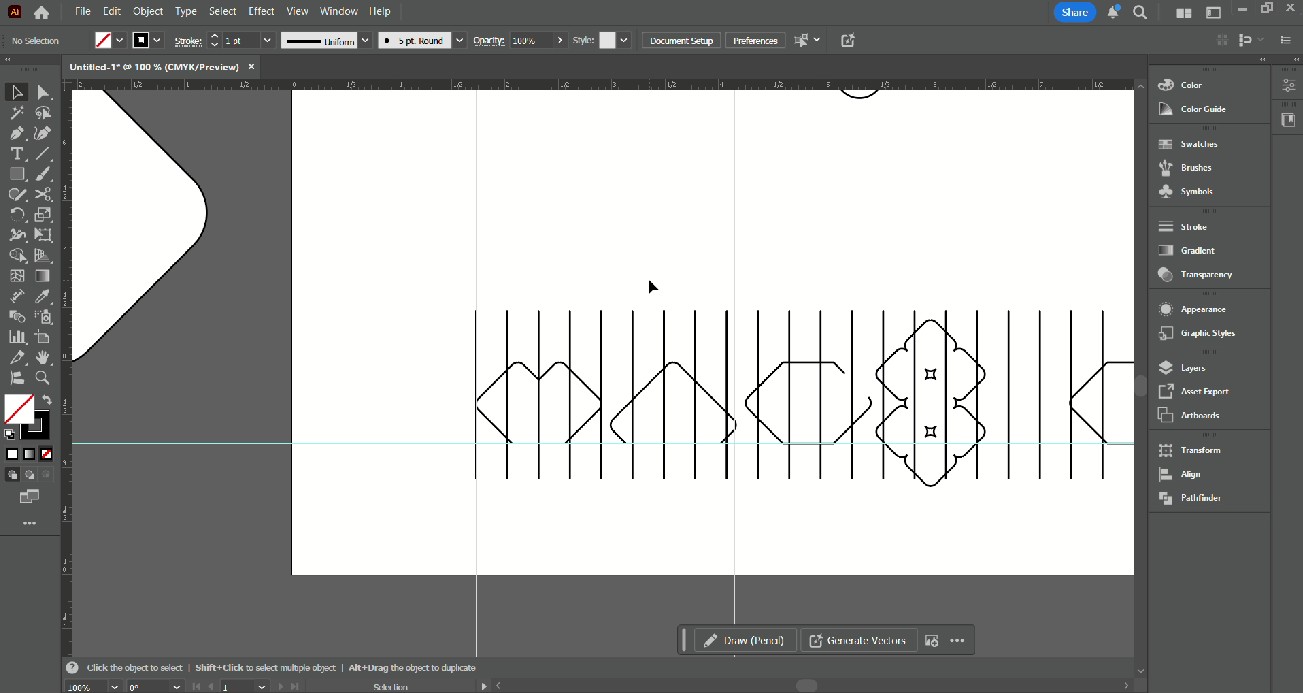Image resolution: width=1303 pixels, height=693 pixels.
Task: Activate the Line Segment tool
Action: coord(43,154)
